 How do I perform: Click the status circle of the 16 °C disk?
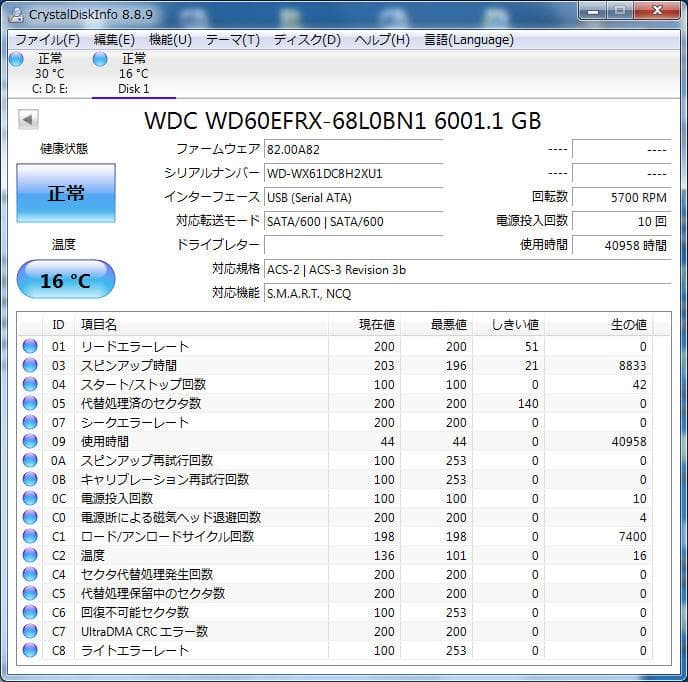[100, 59]
